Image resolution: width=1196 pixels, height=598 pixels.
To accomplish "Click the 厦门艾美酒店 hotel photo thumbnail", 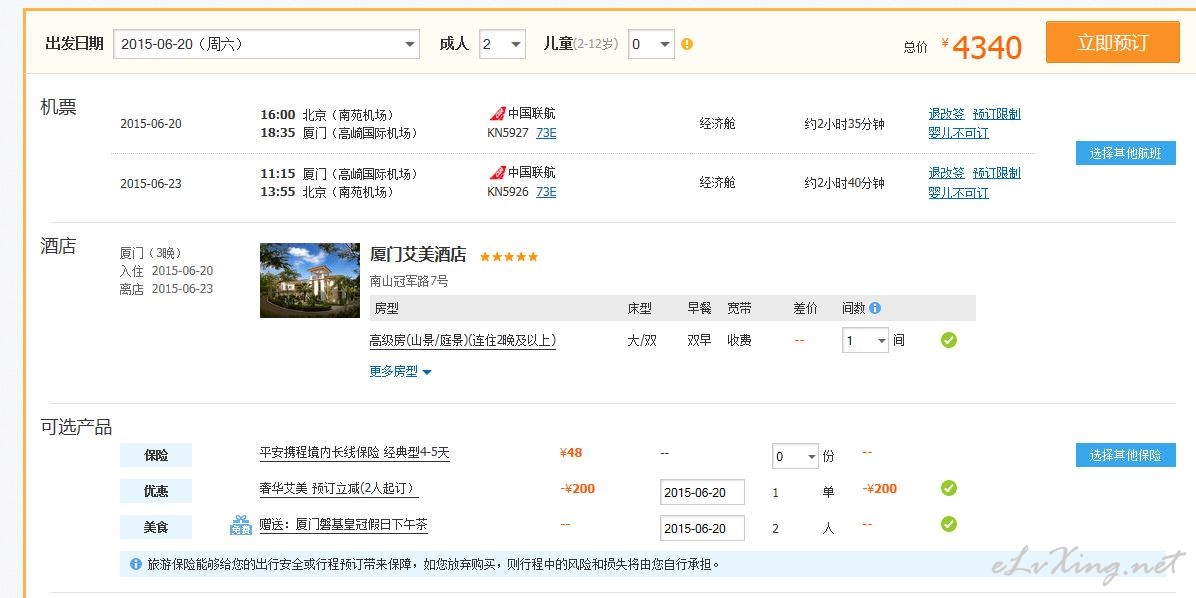I will 310,280.
